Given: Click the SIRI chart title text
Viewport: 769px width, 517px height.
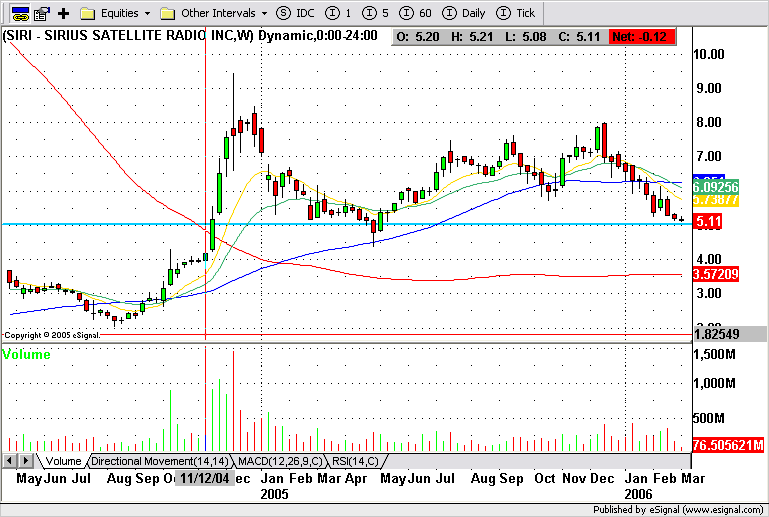Looking at the screenshot, I should tap(190, 35).
